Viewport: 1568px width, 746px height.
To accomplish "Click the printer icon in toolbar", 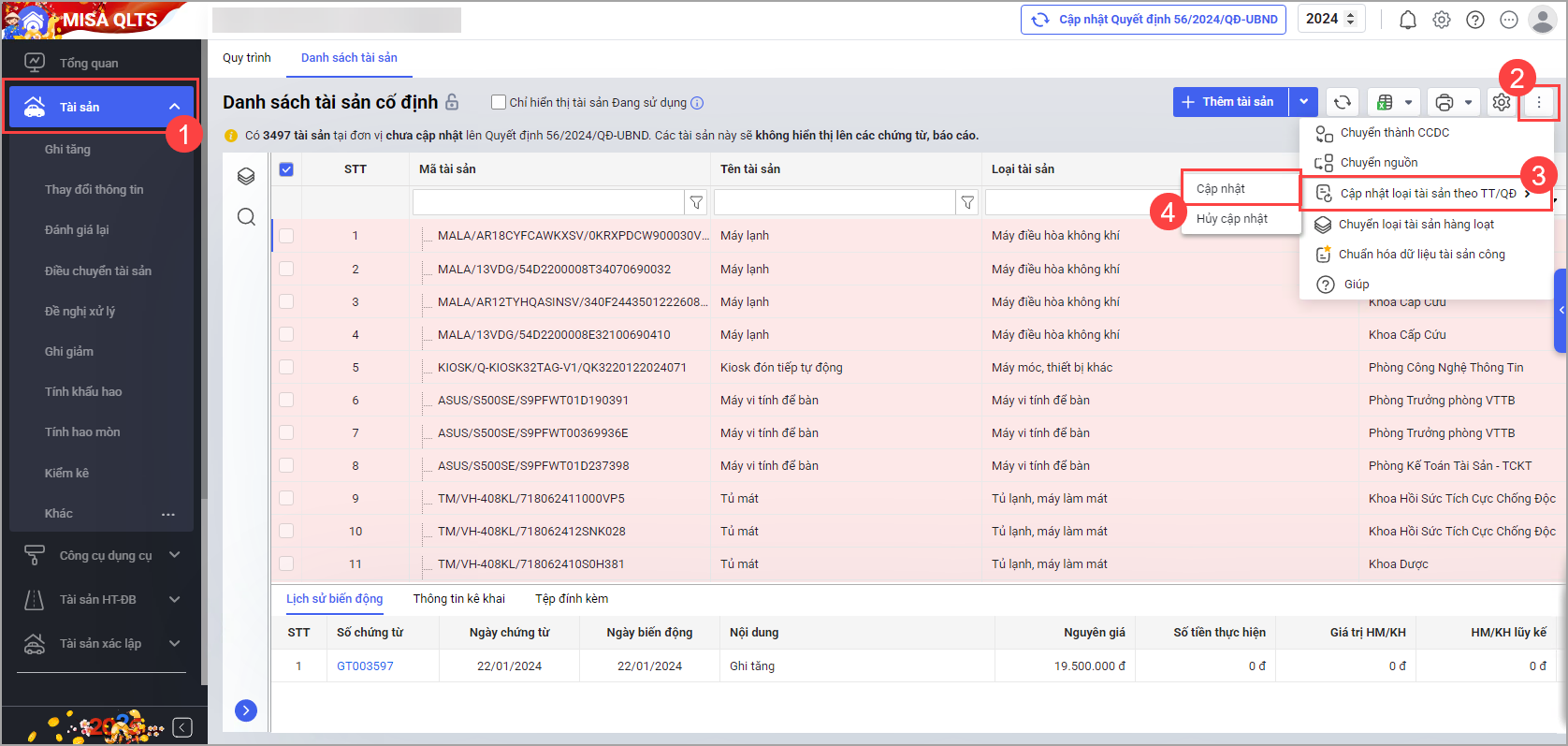I will click(1445, 102).
